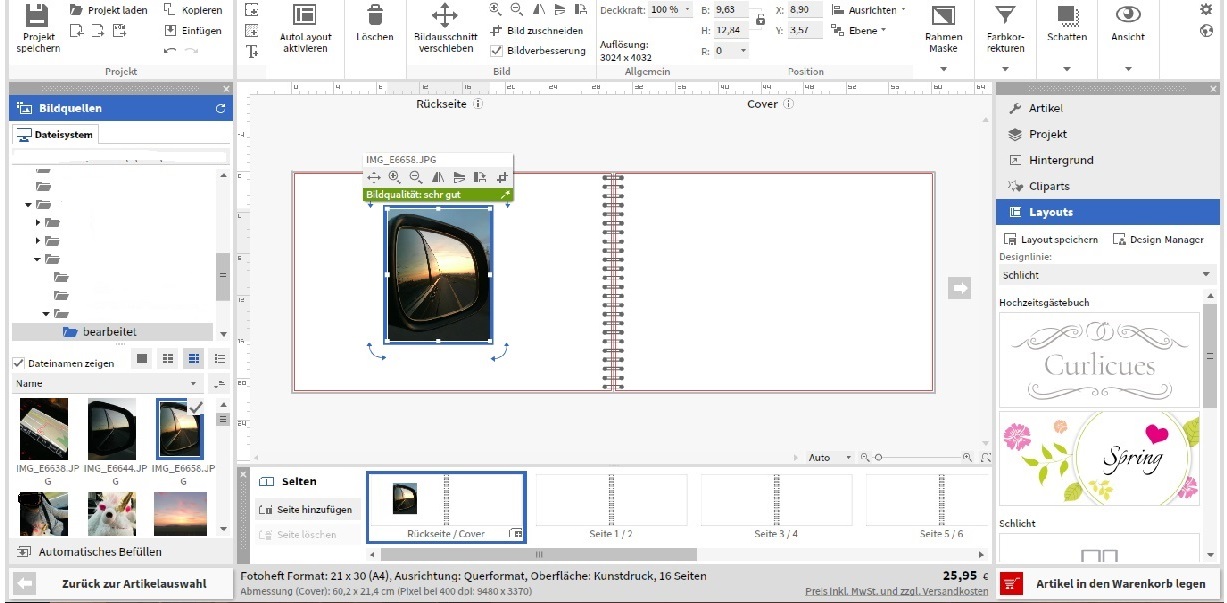The image size is (1227, 603).
Task: Open the rotation R dropdown
Action: (730, 50)
